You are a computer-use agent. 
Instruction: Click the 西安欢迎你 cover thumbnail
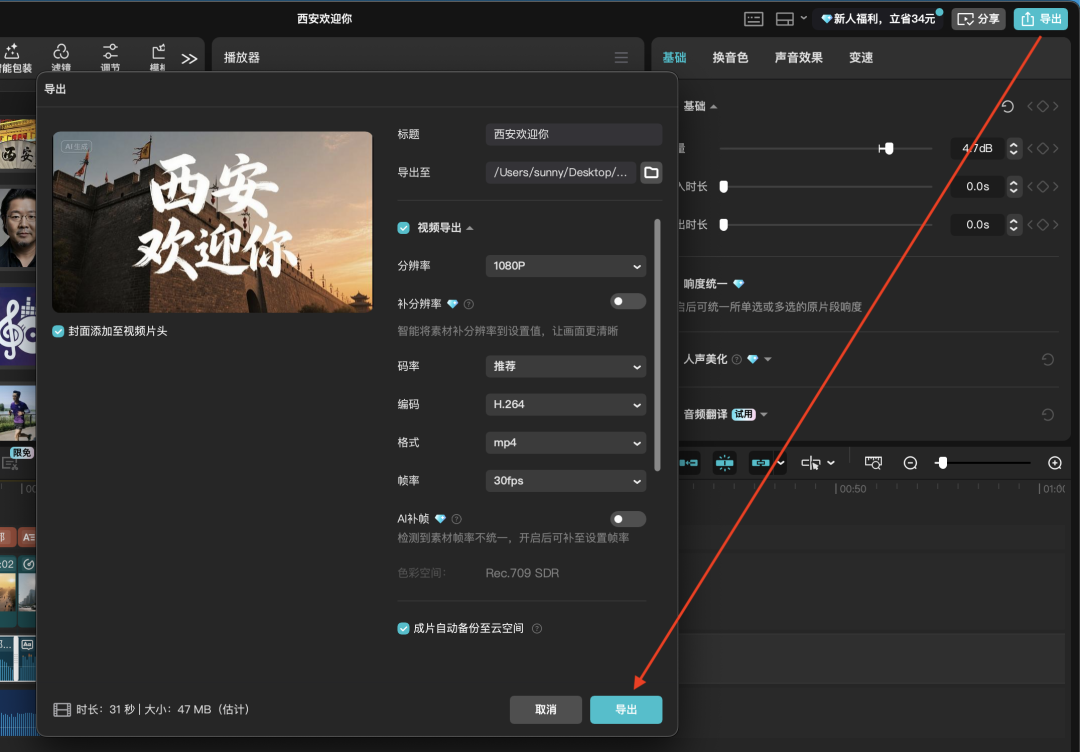[x=212, y=221]
